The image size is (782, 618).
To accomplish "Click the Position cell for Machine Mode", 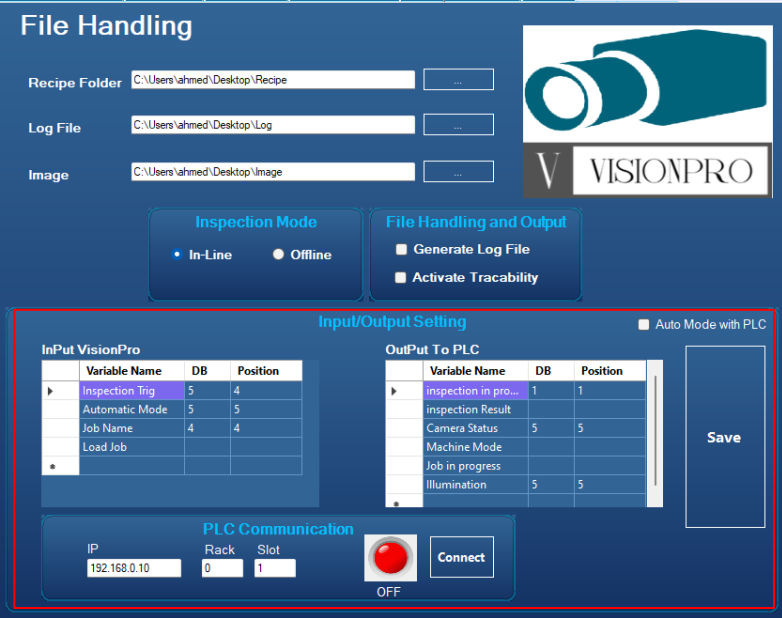I will 610,447.
